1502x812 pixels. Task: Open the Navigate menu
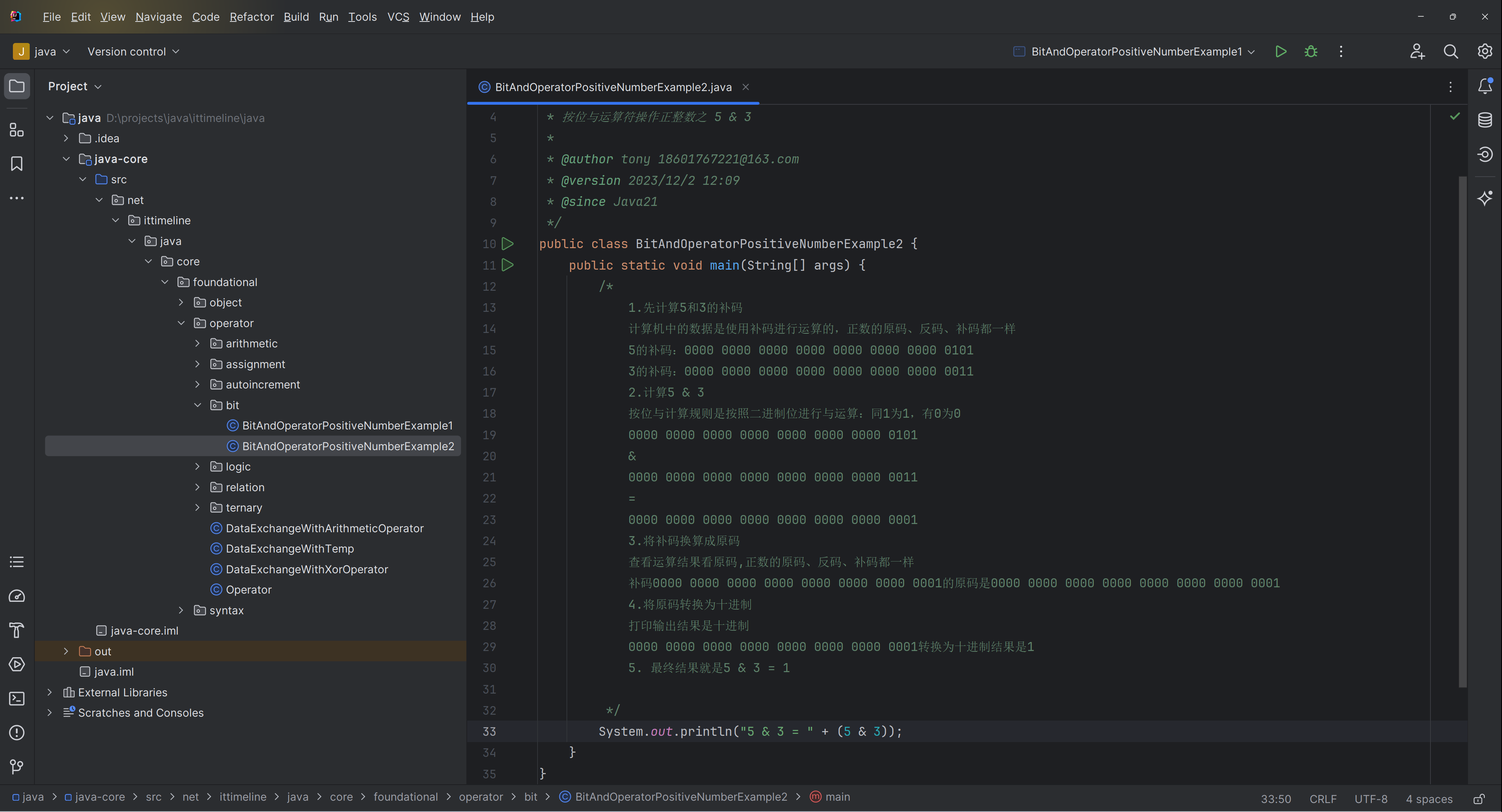(159, 17)
